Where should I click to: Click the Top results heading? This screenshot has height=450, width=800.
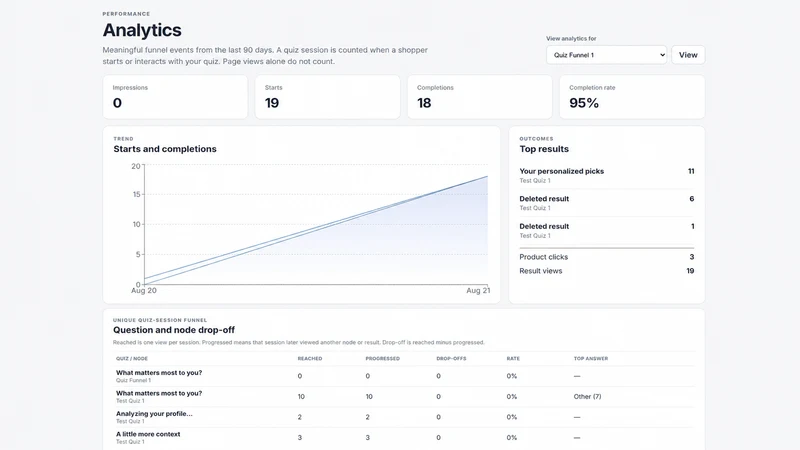click(x=544, y=149)
